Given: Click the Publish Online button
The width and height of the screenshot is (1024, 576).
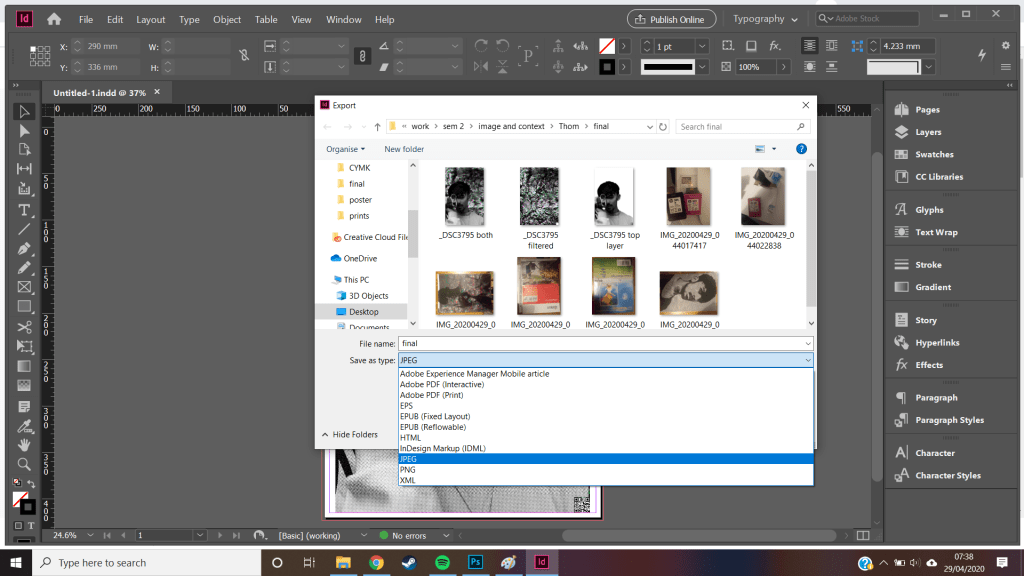Looking at the screenshot, I should (671, 19).
